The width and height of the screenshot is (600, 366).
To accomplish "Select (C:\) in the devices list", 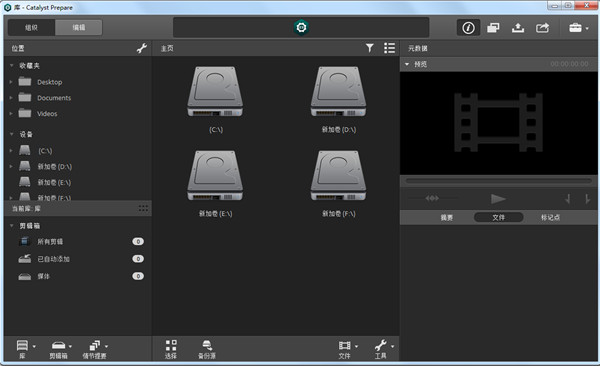I will (45, 151).
